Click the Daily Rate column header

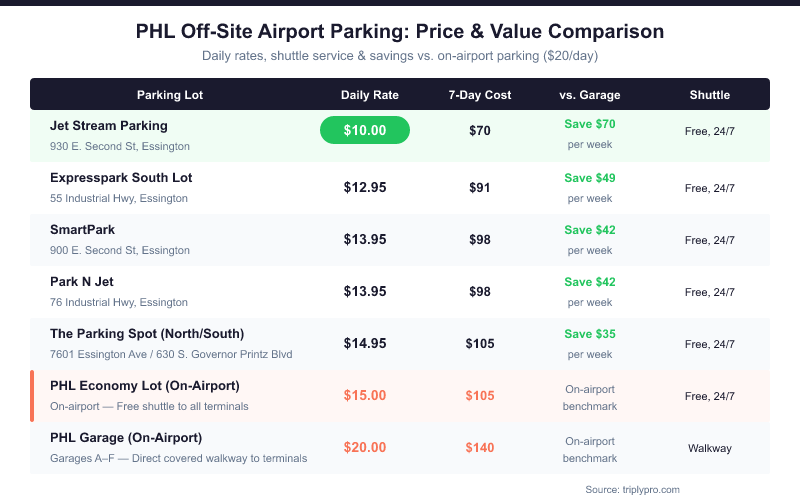point(370,95)
